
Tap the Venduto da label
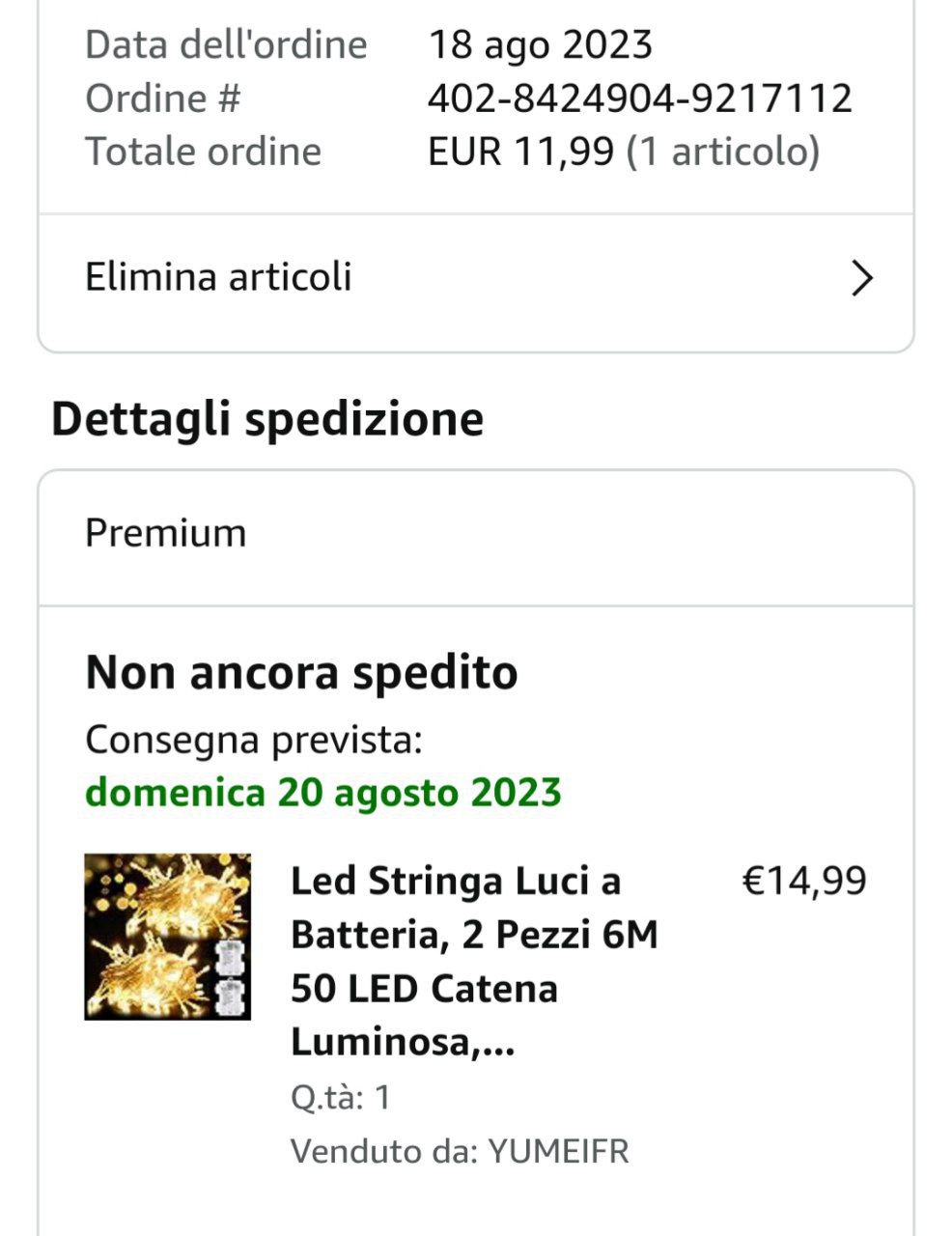[x=384, y=1151]
